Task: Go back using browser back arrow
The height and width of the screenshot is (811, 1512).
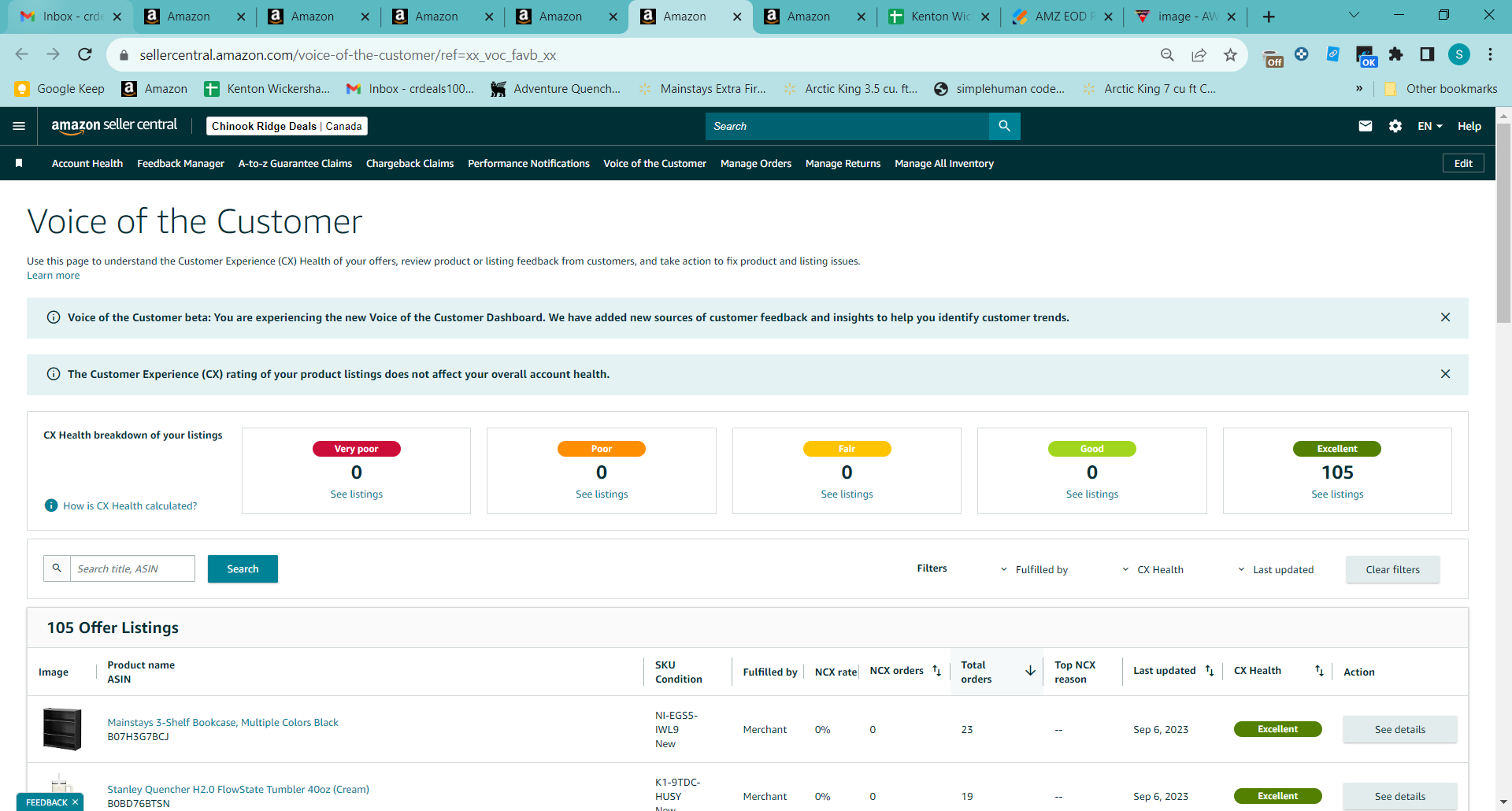Action: (22, 54)
